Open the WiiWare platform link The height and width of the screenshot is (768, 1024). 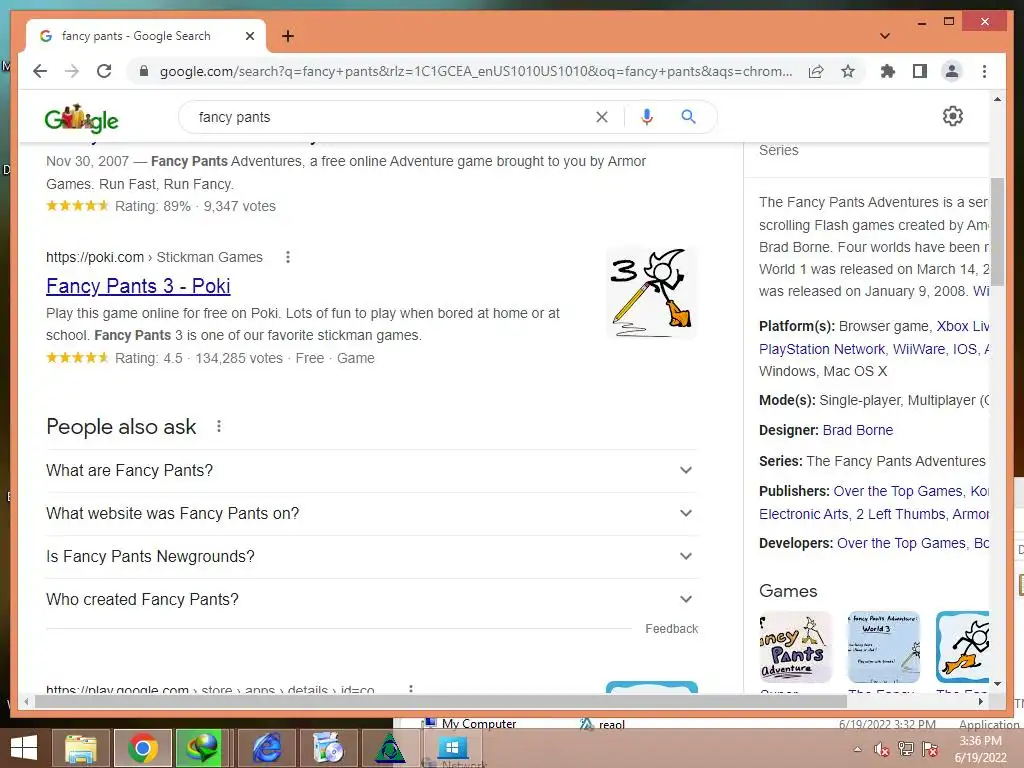[919, 349]
